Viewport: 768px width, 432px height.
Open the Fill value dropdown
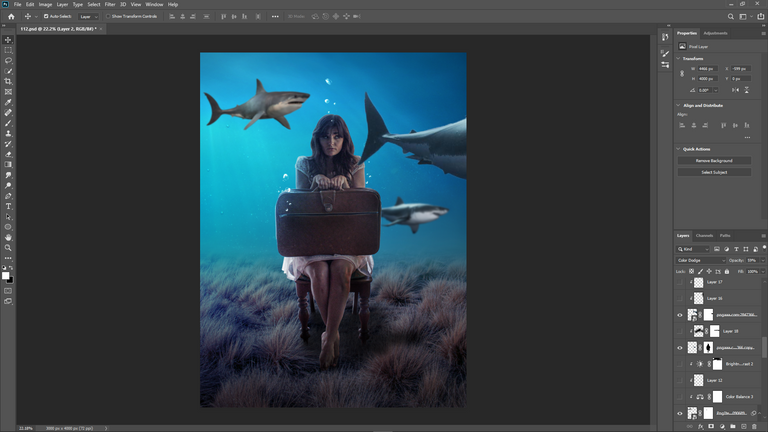(x=763, y=271)
